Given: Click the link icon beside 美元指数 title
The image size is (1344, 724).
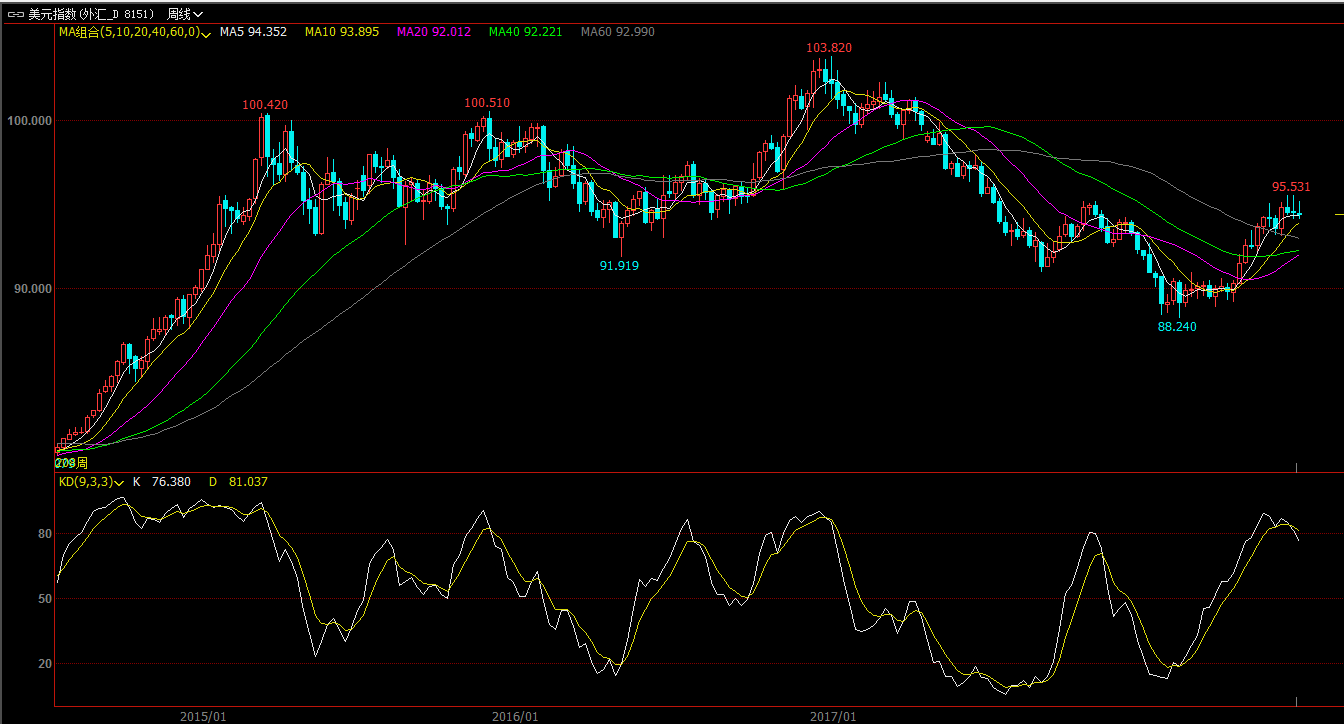Looking at the screenshot, I should pos(16,14).
